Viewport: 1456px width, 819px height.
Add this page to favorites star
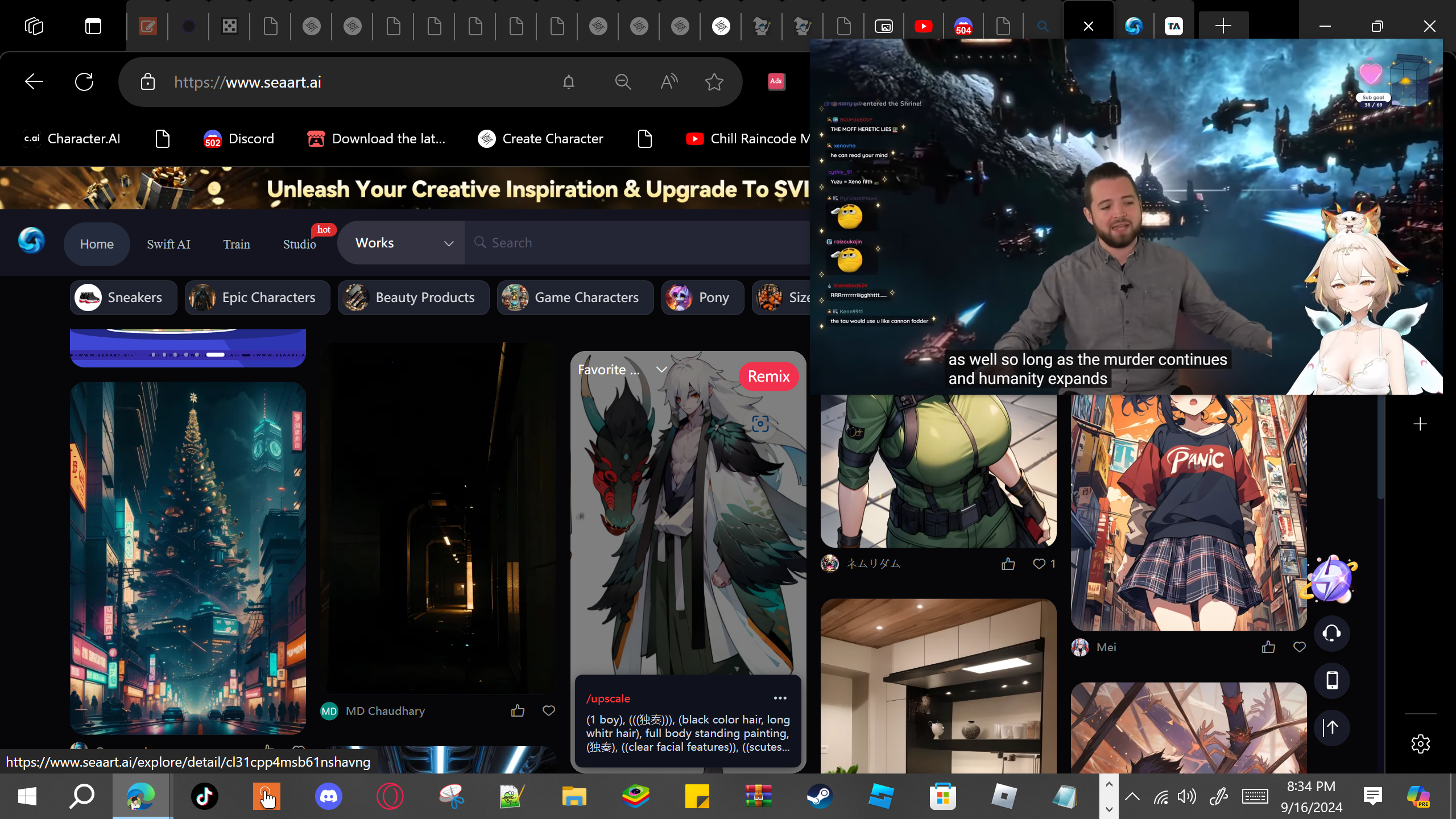coord(714,82)
